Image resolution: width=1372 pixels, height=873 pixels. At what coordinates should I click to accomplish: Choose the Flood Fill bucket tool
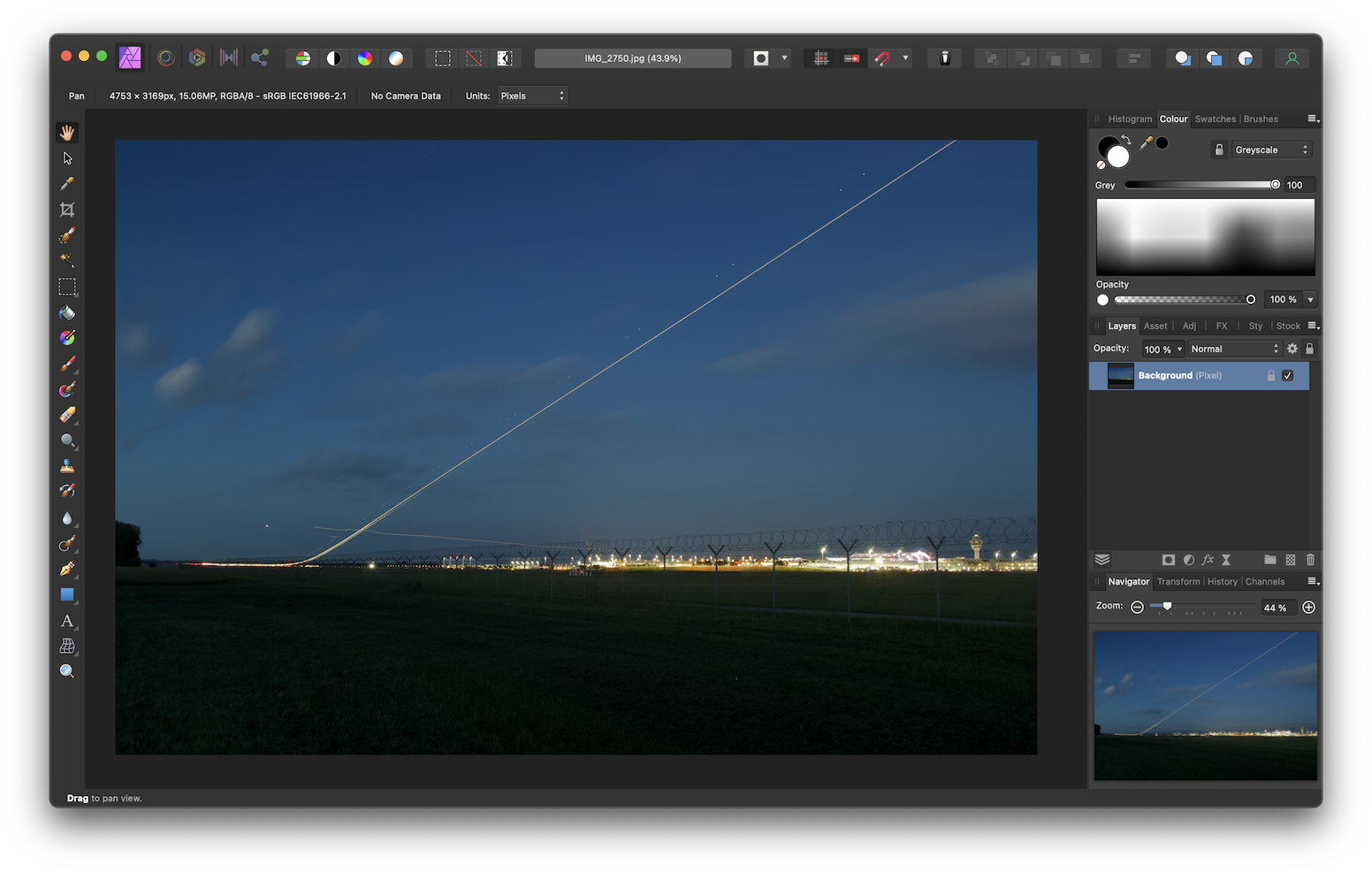(67, 313)
